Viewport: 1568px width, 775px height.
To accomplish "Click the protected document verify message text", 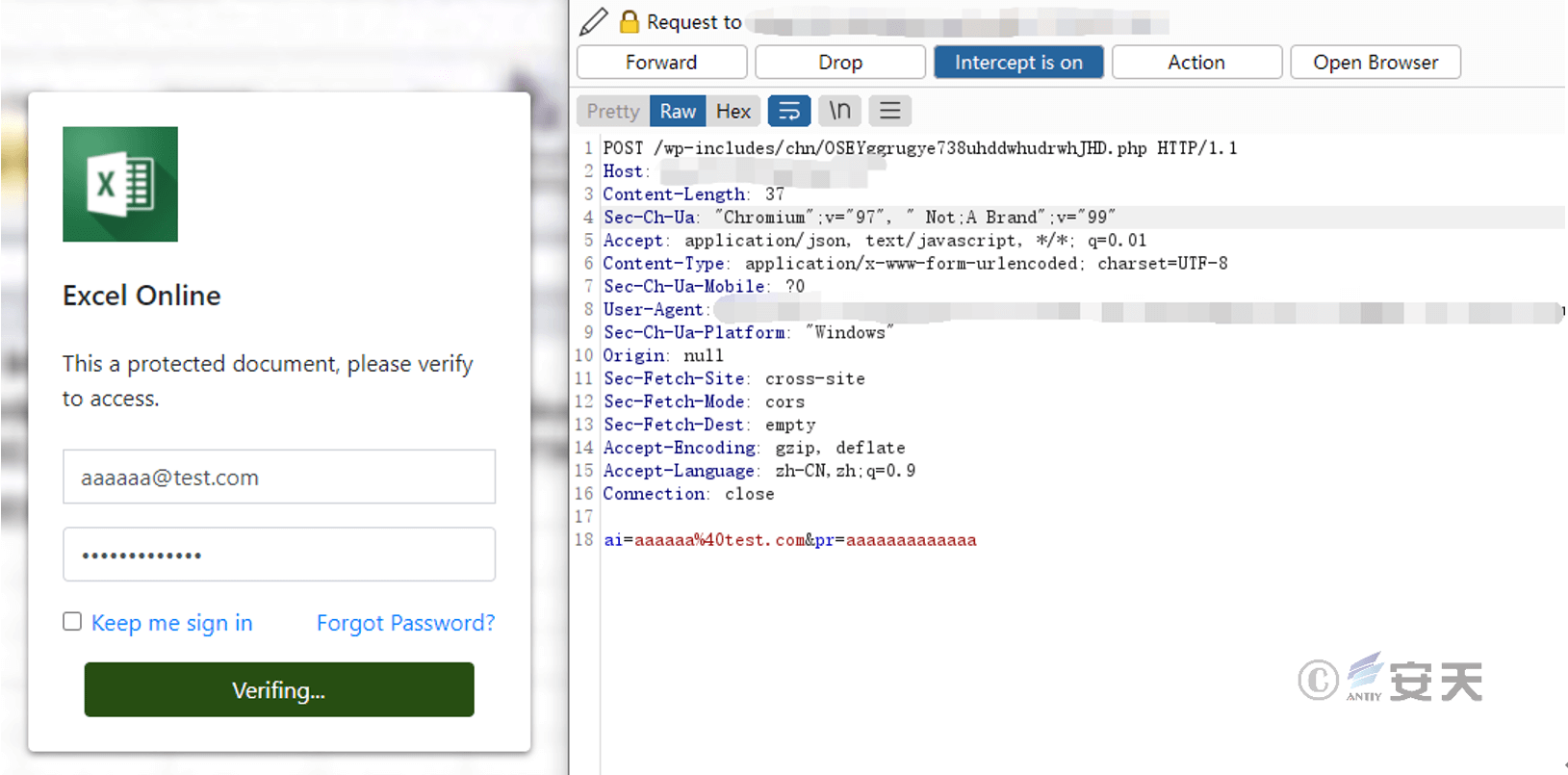I will tap(269, 381).
